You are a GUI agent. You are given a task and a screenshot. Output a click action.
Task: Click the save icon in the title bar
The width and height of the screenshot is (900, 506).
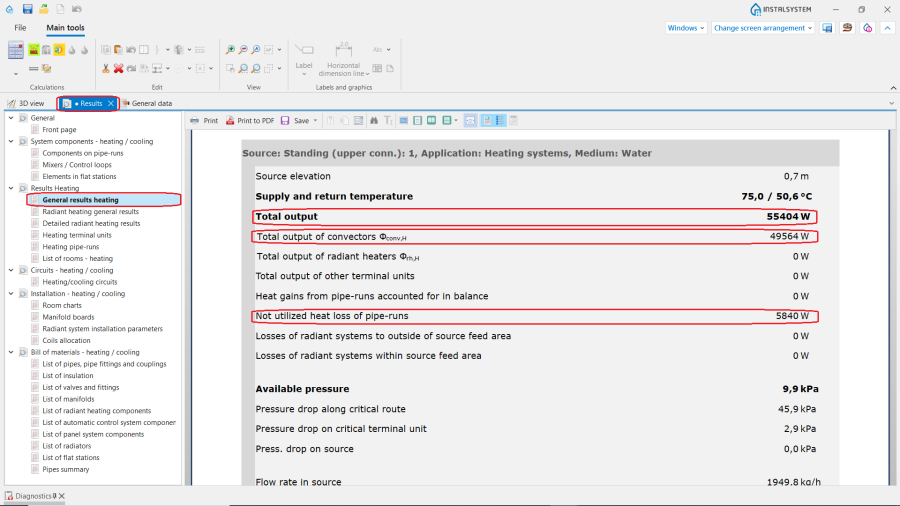pyautogui.click(x=27, y=9)
